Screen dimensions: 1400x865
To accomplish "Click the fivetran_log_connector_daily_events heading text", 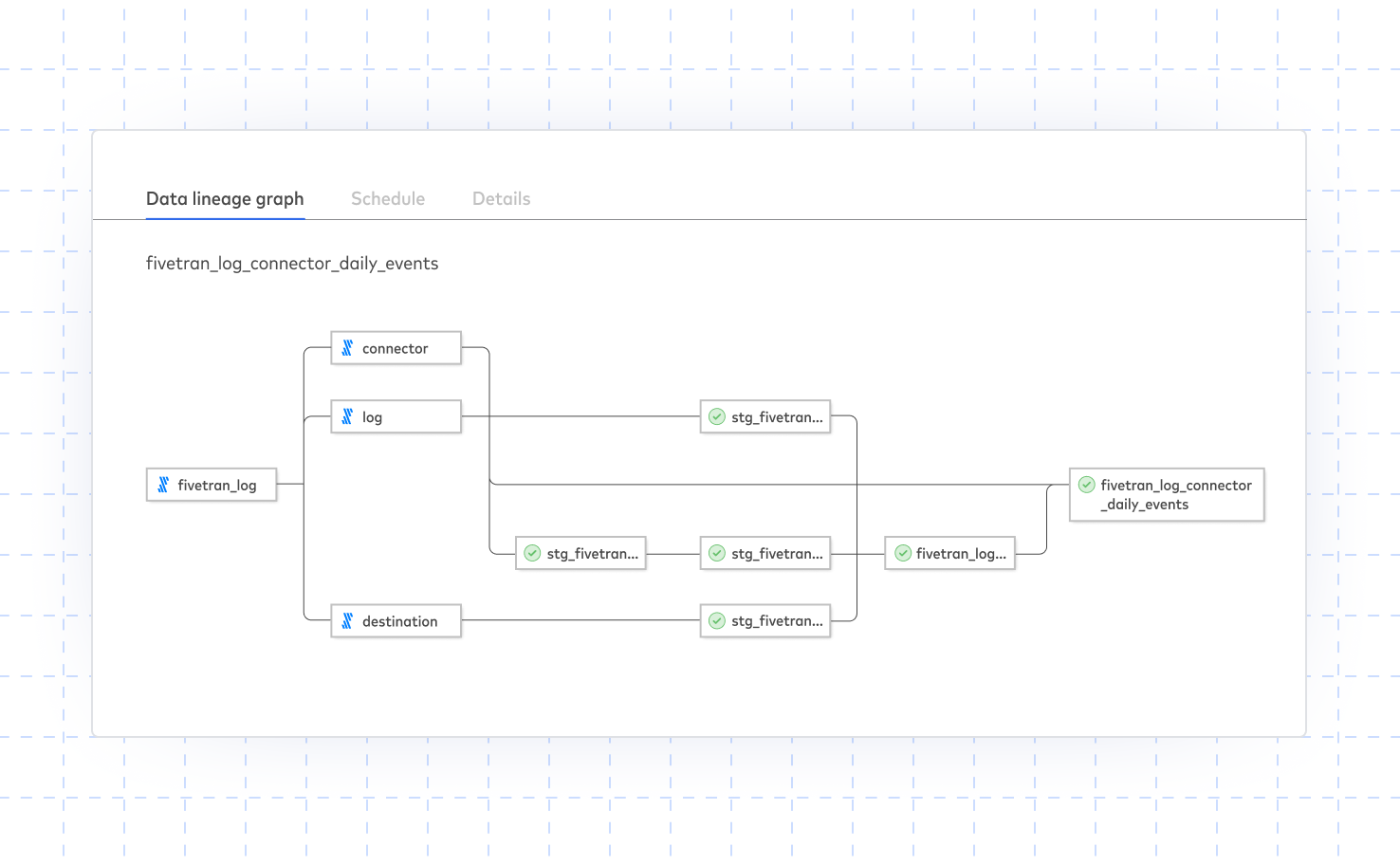I will point(292,264).
